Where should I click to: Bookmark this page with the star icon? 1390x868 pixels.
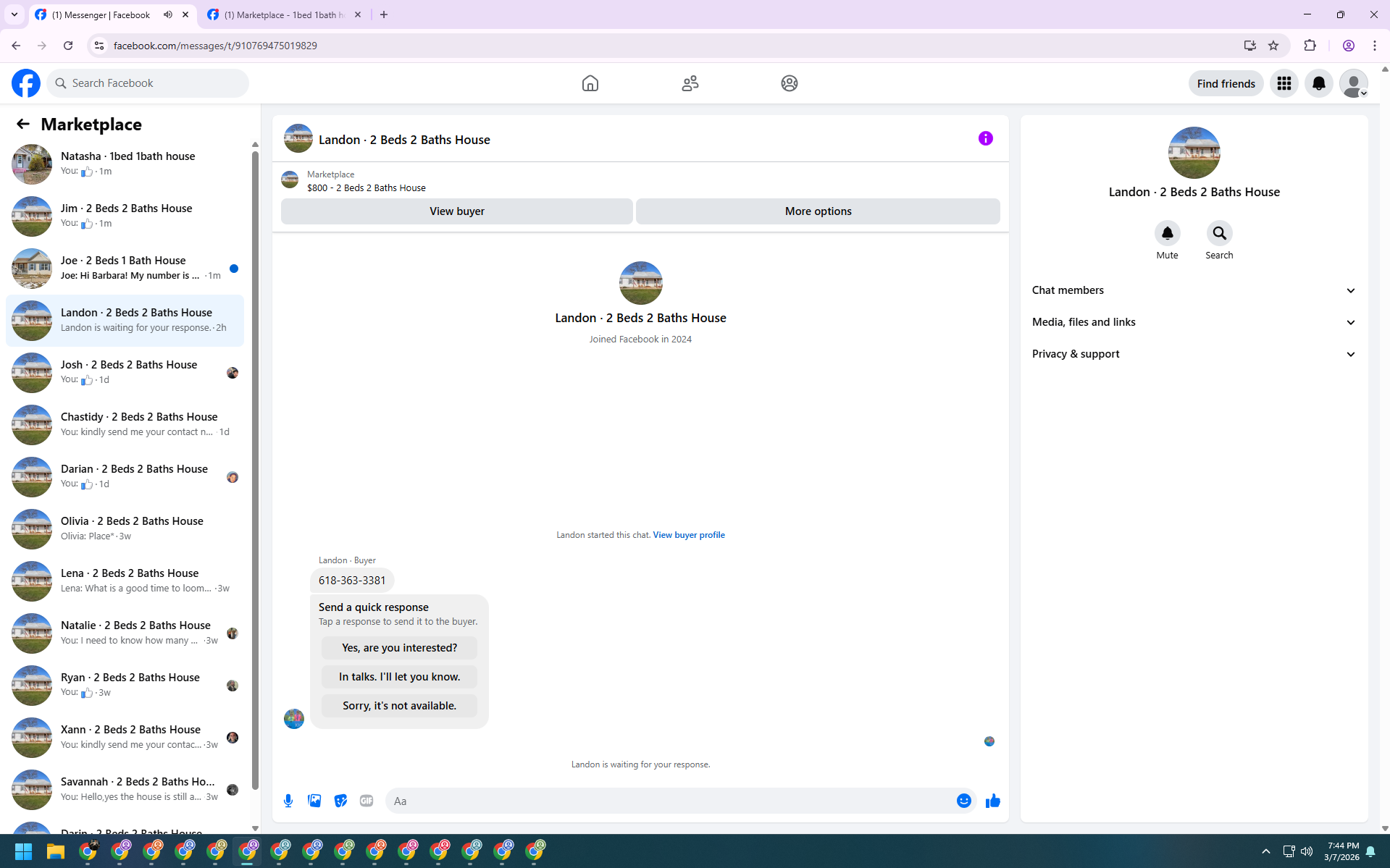pyautogui.click(x=1273, y=46)
